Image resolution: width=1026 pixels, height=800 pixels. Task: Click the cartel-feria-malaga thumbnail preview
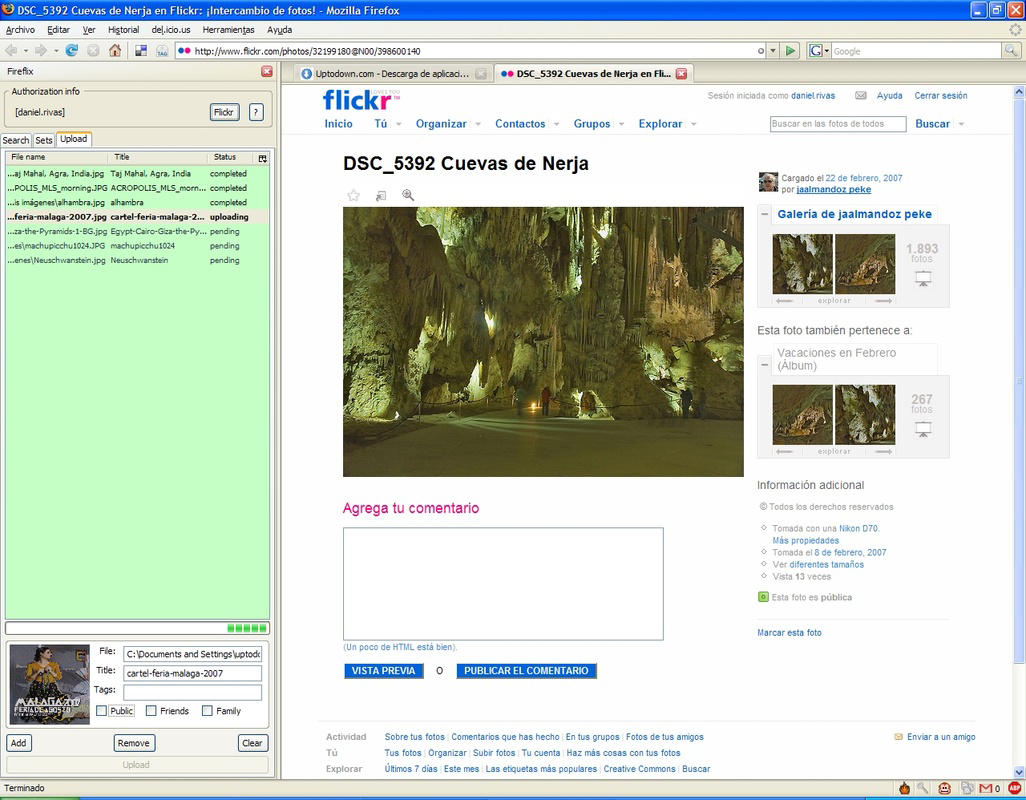(x=50, y=685)
